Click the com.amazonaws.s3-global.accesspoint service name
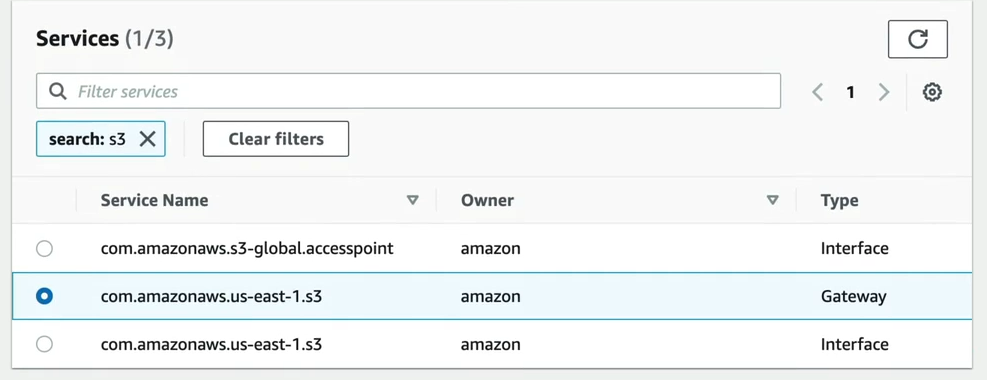 (x=247, y=249)
